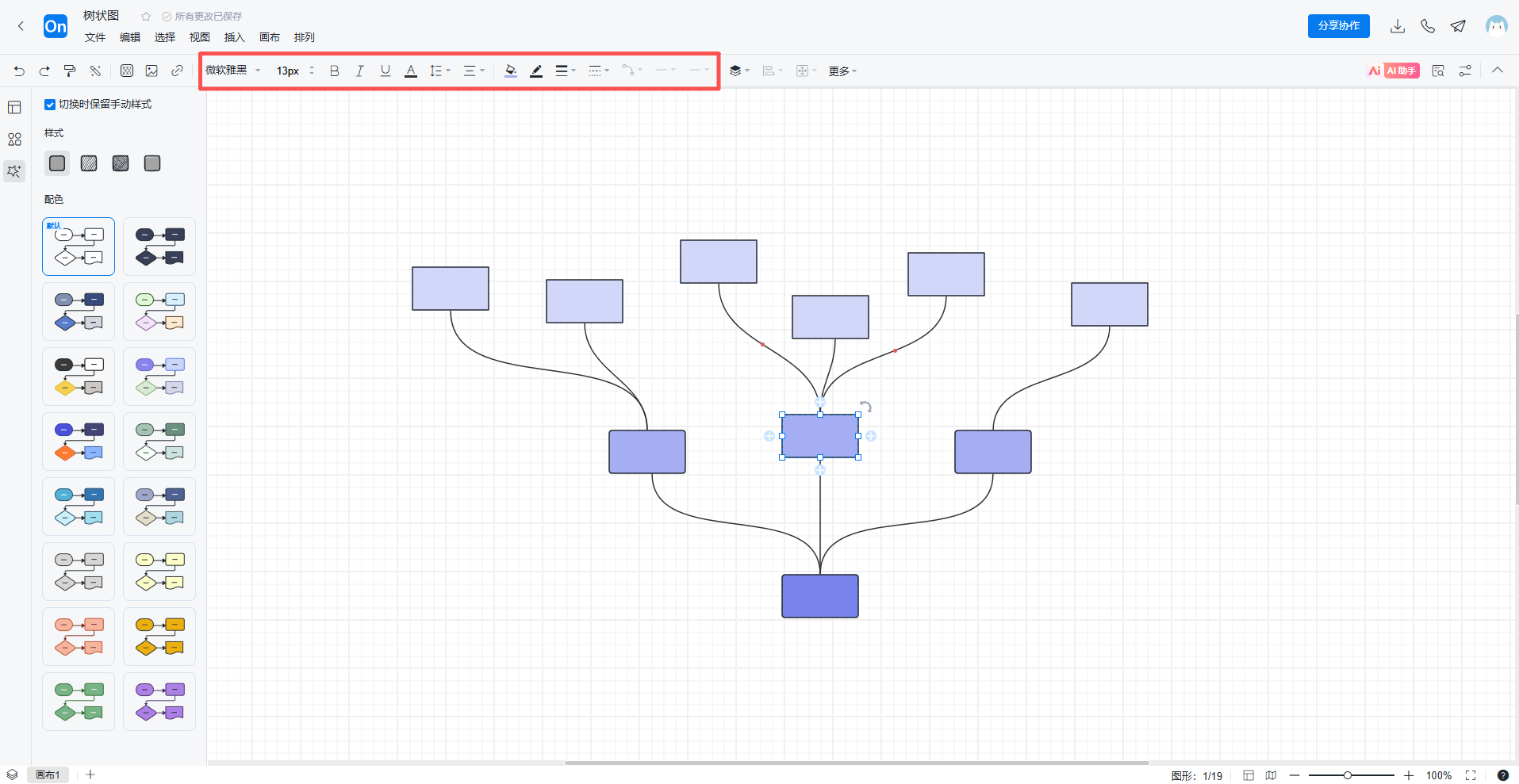The image size is (1519, 784).
Task: Insert an image from toolbar
Action: [152, 71]
